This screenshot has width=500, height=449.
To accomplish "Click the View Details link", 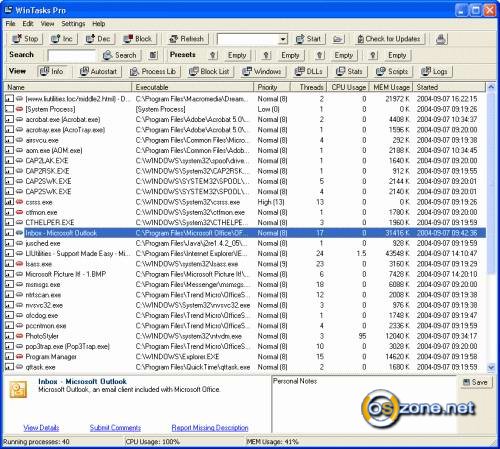I will (x=41, y=428).
